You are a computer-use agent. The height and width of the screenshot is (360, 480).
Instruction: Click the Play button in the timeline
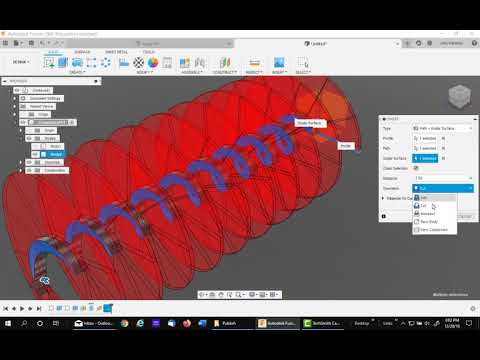(22, 309)
